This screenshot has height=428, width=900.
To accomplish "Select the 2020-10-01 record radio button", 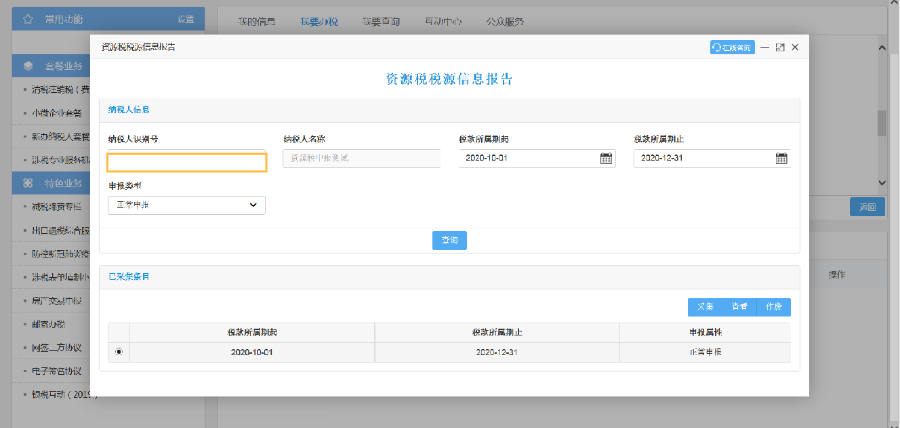I will coord(120,352).
